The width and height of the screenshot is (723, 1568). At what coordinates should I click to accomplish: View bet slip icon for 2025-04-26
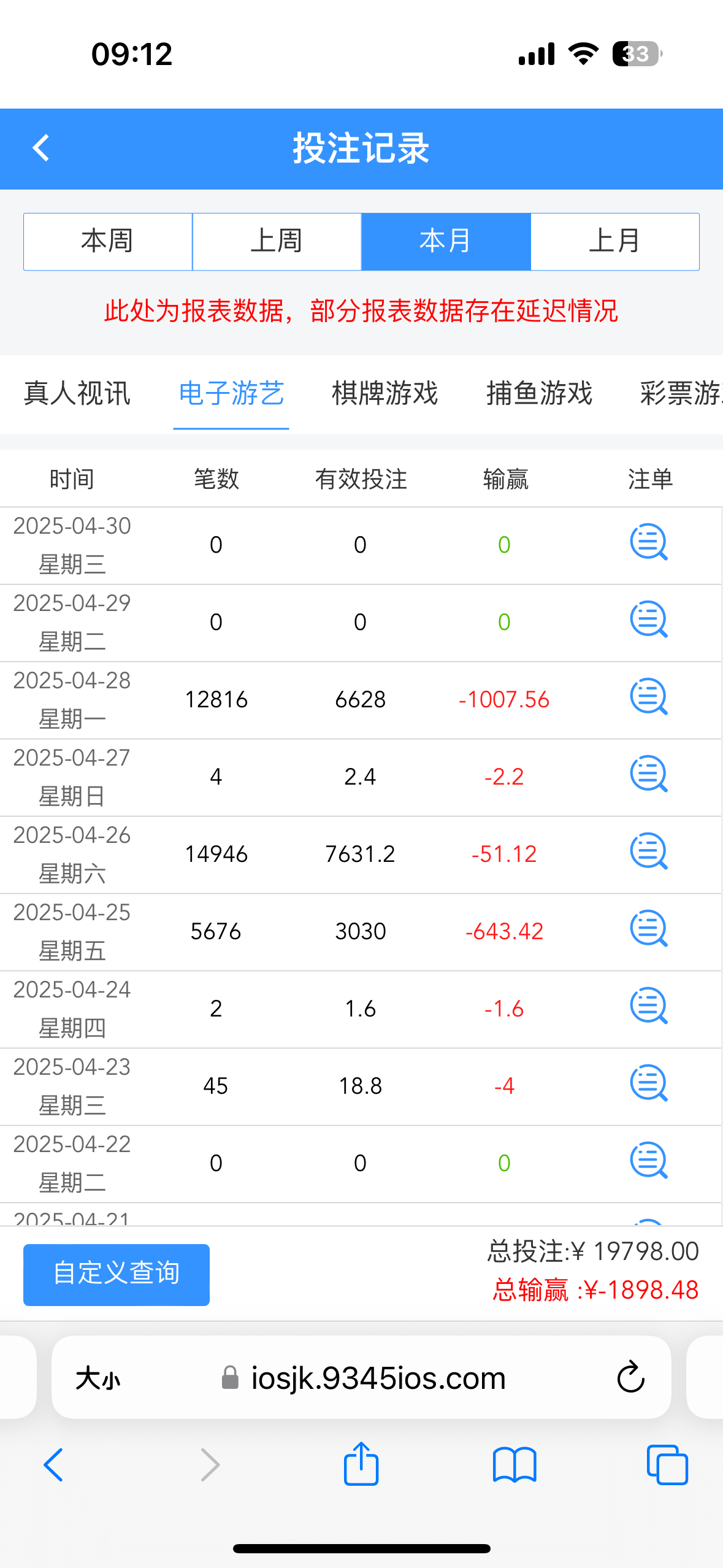[x=648, y=852]
